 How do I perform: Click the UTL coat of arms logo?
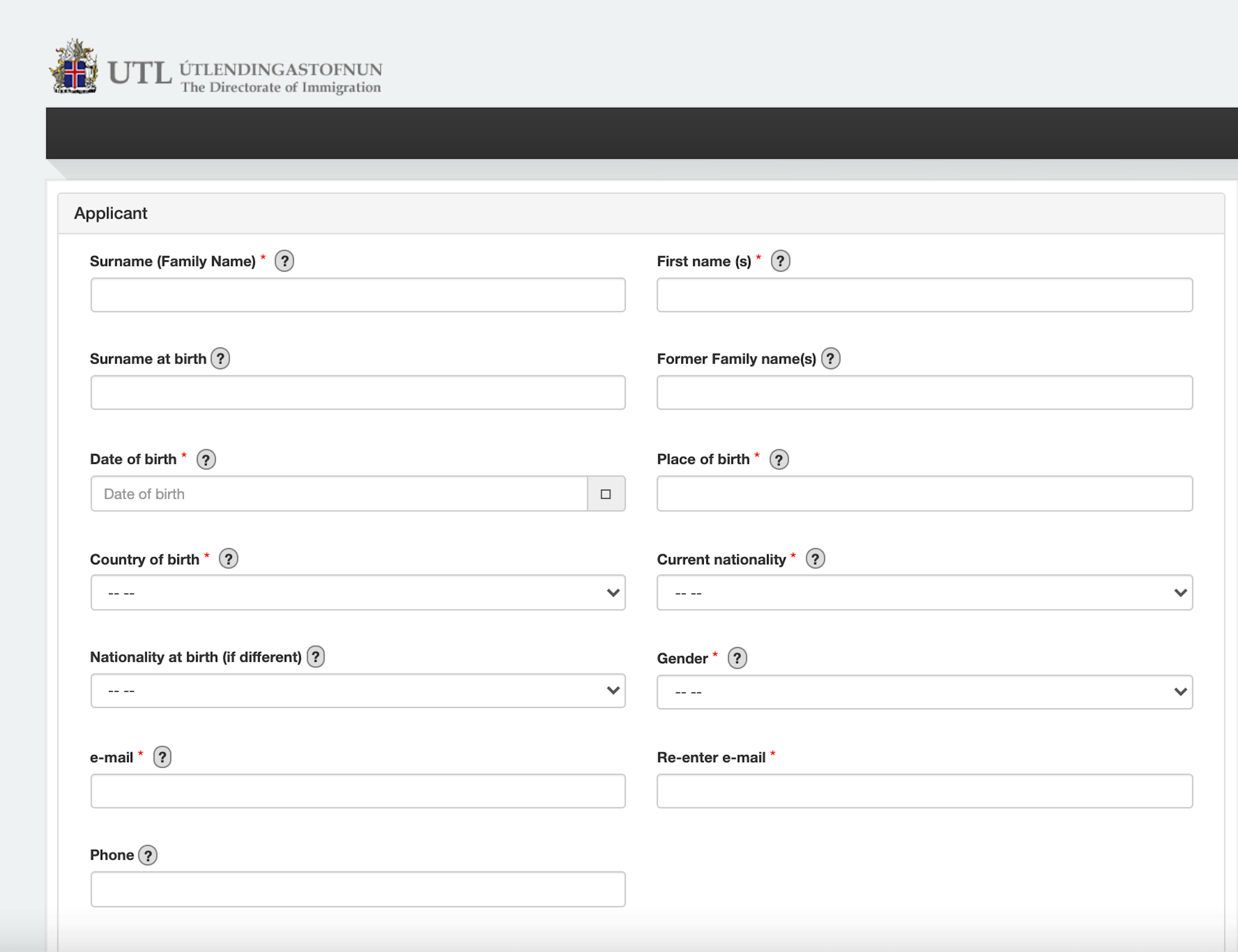(74, 66)
